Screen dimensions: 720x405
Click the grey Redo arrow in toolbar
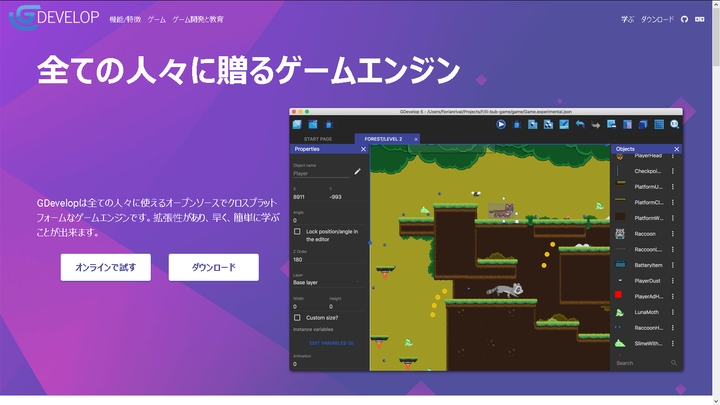596,124
